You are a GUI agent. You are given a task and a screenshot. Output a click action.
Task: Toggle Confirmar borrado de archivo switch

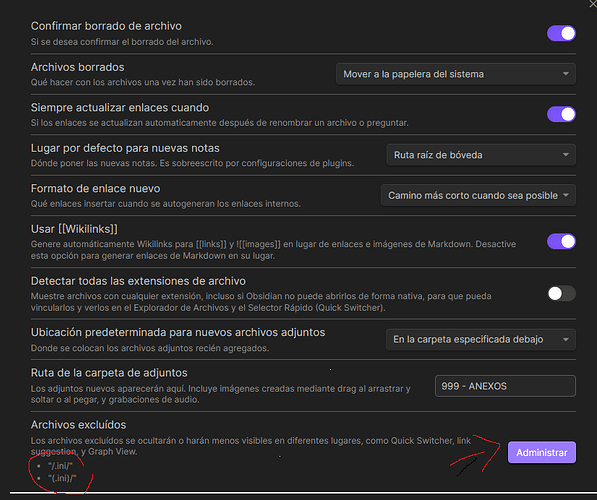pyautogui.click(x=561, y=34)
